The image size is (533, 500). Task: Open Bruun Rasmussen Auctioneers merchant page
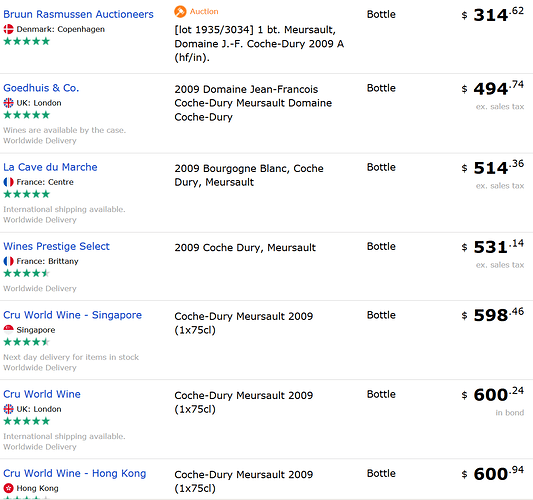pyautogui.click(x=78, y=14)
